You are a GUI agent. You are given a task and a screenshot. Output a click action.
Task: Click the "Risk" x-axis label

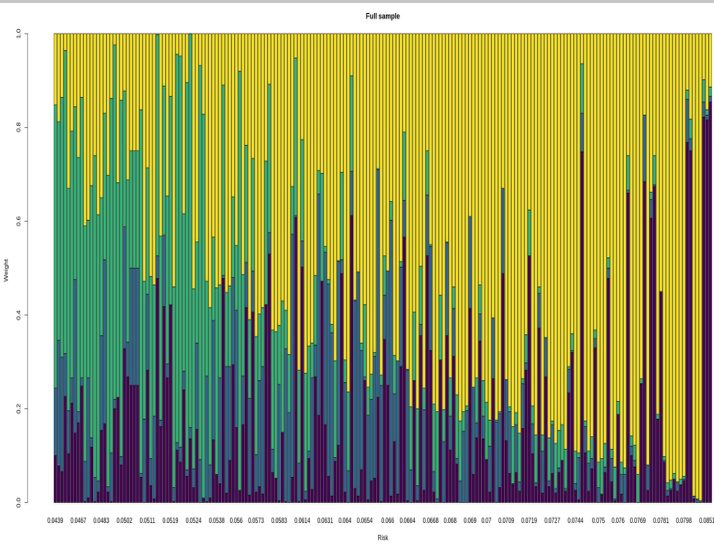[x=382, y=538]
